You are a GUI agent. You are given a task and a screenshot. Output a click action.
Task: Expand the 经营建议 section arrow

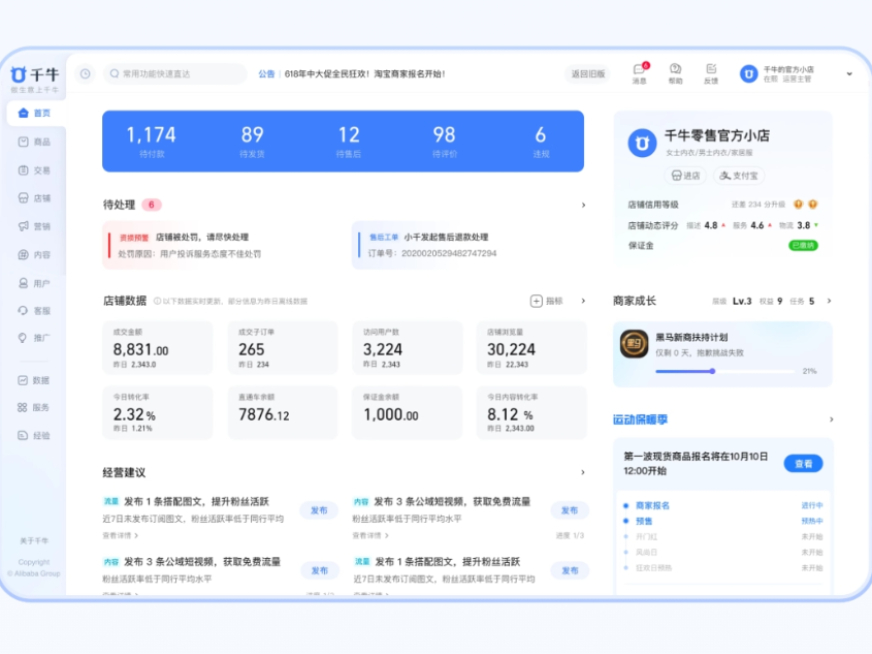583,472
